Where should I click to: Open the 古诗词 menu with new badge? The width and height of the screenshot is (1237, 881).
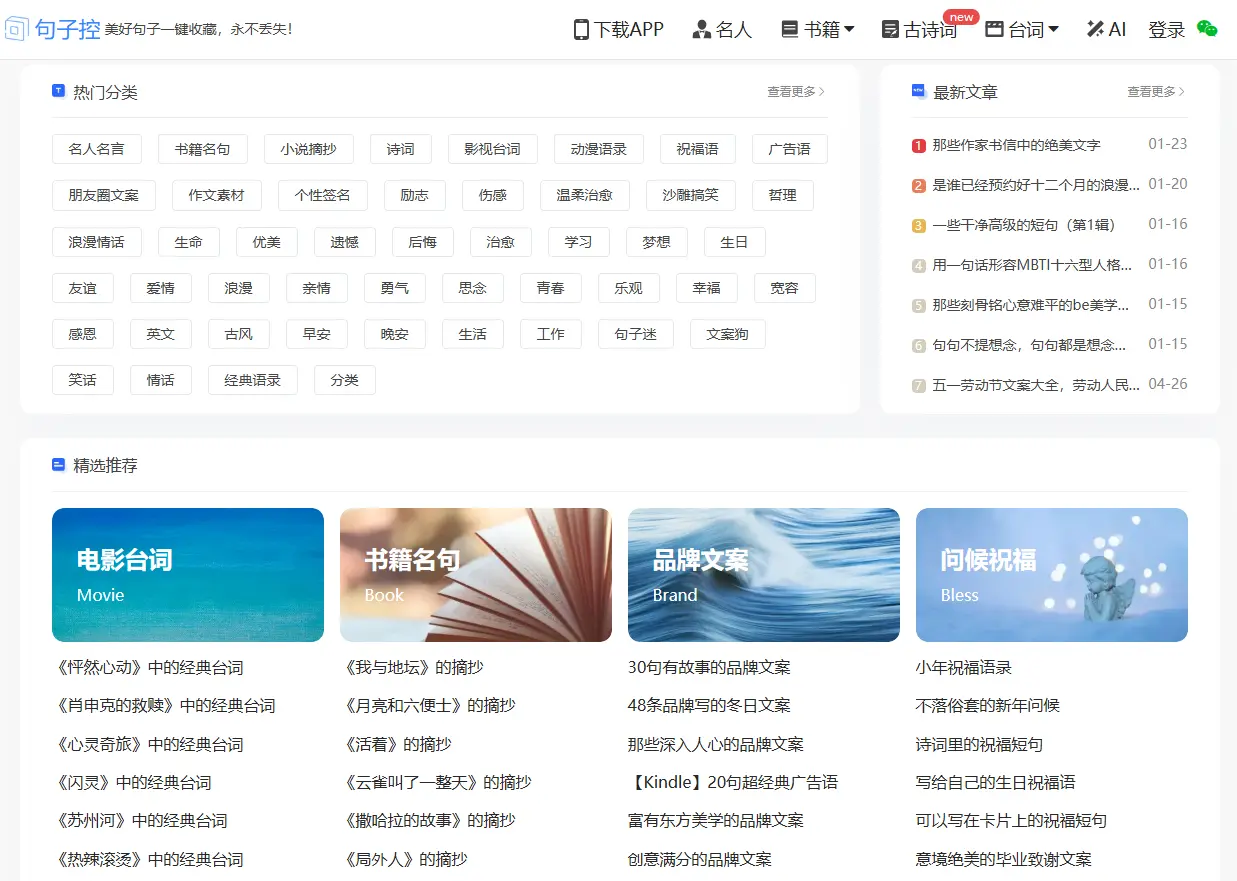click(922, 31)
